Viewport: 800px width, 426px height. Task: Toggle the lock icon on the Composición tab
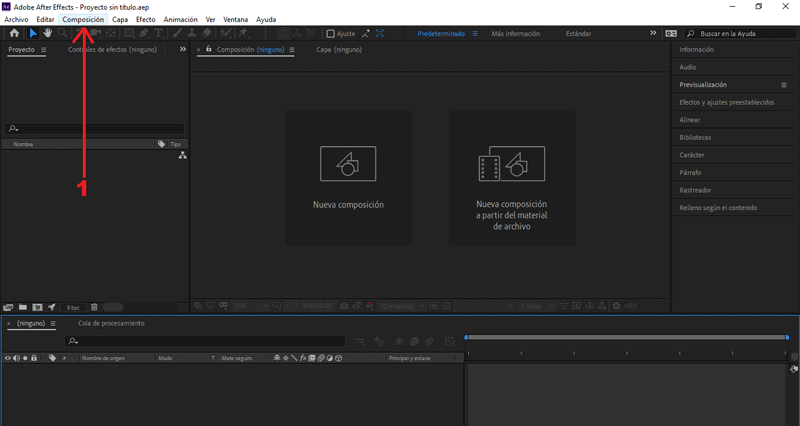coord(209,49)
